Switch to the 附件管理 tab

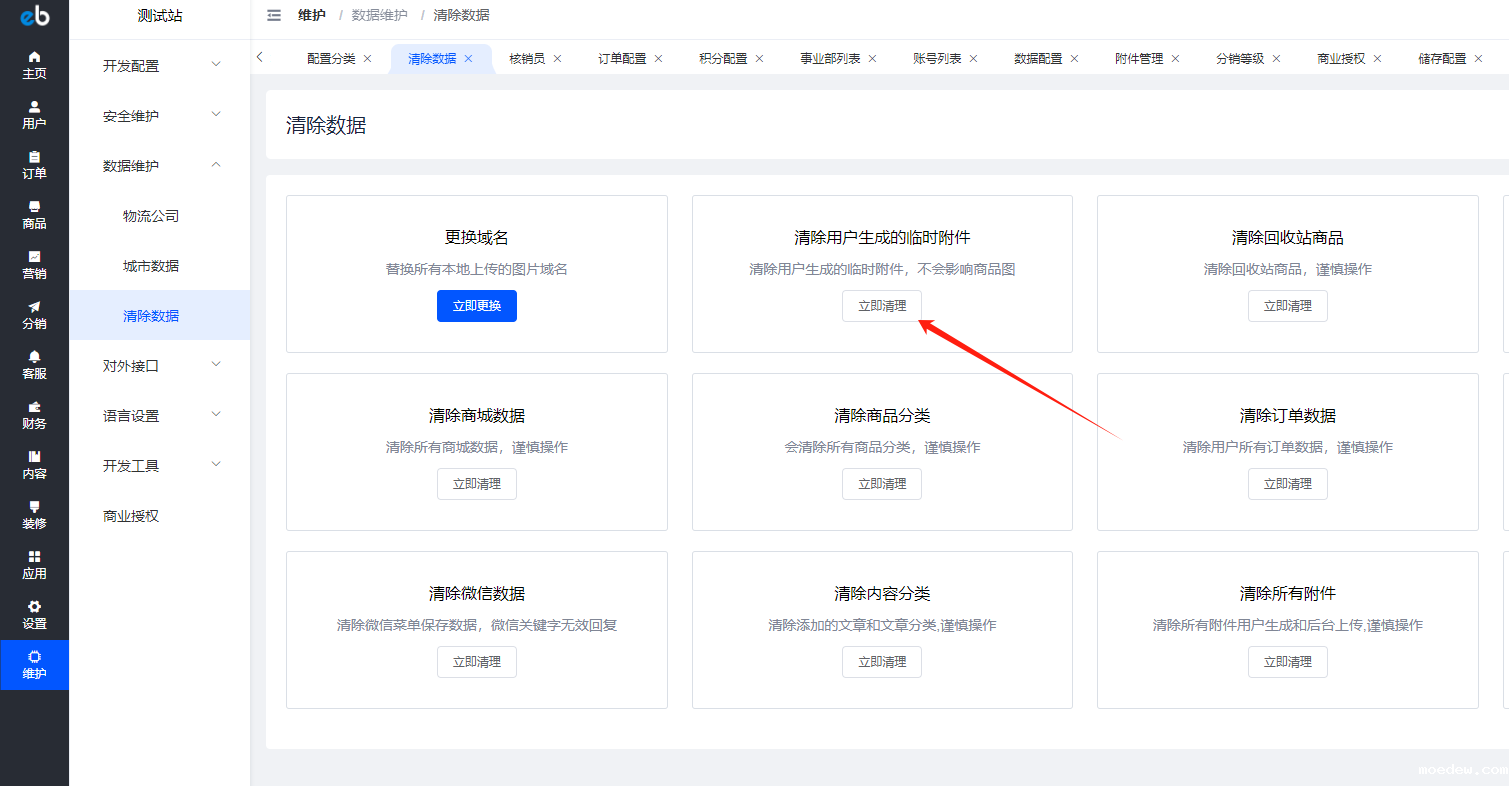[x=1139, y=59]
